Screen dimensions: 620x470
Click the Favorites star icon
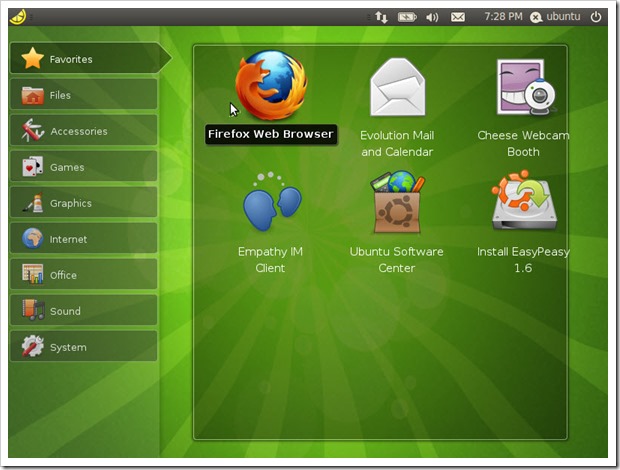pyautogui.click(x=32, y=59)
